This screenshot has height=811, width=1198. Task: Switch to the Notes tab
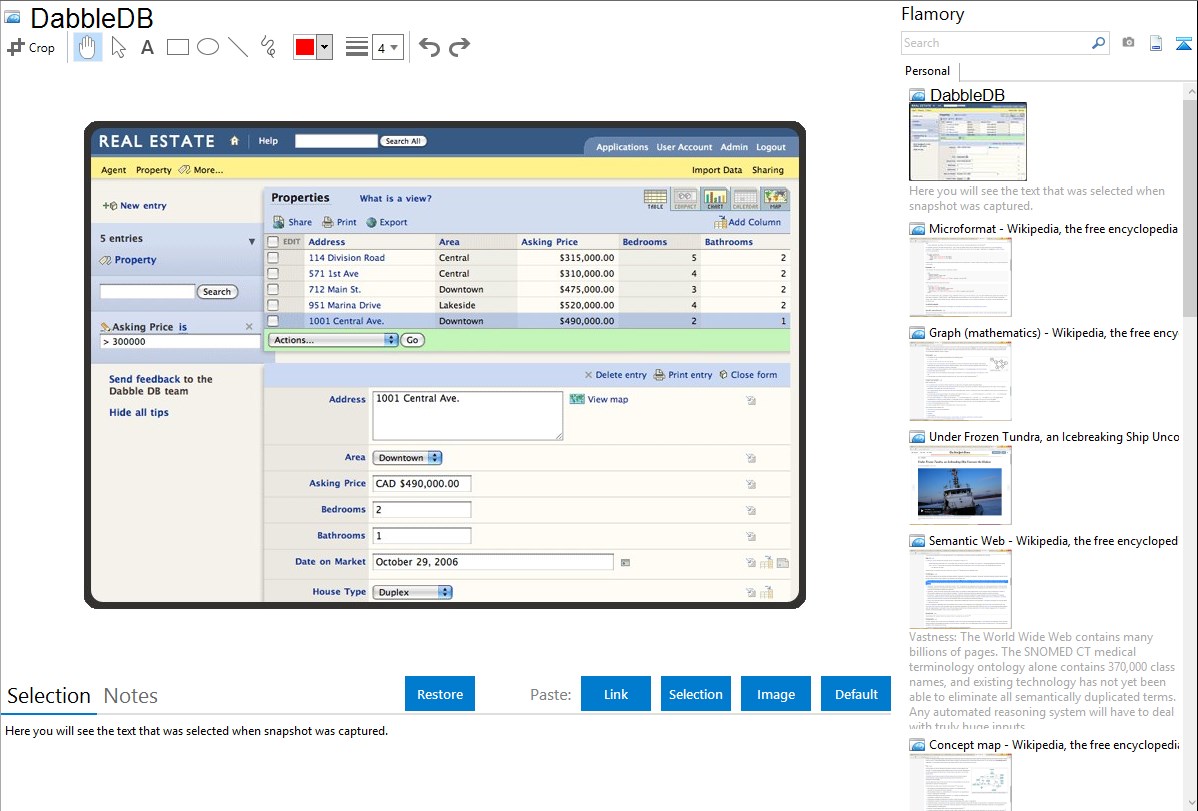pos(131,696)
